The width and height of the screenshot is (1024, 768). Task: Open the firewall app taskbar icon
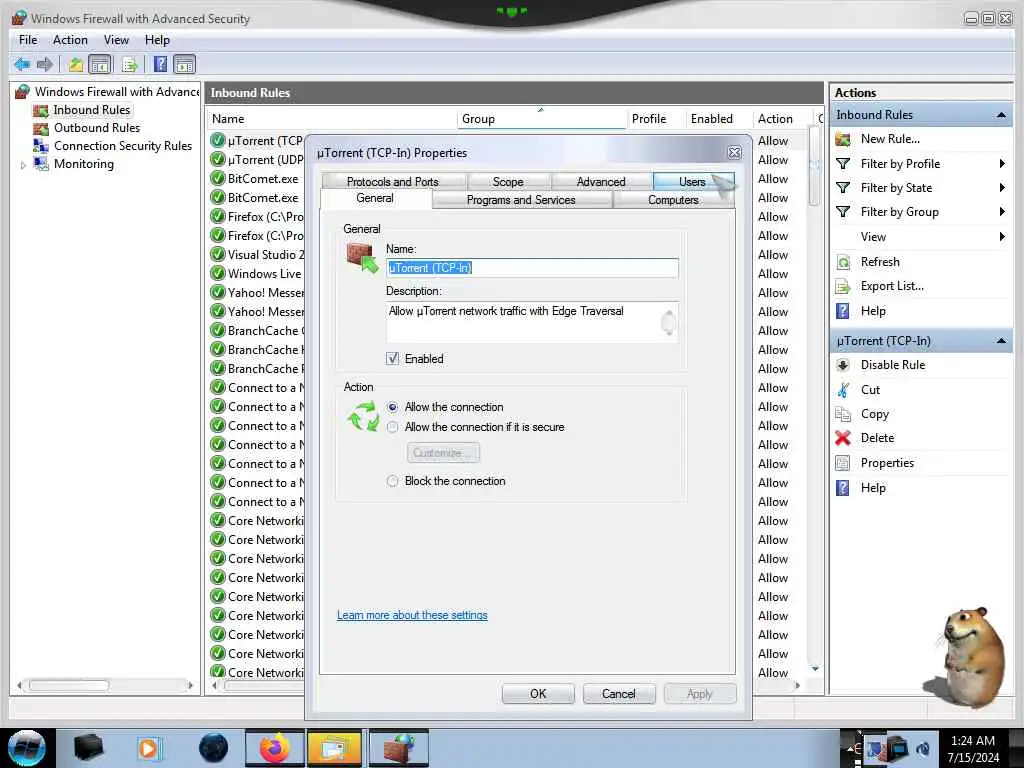click(x=399, y=748)
